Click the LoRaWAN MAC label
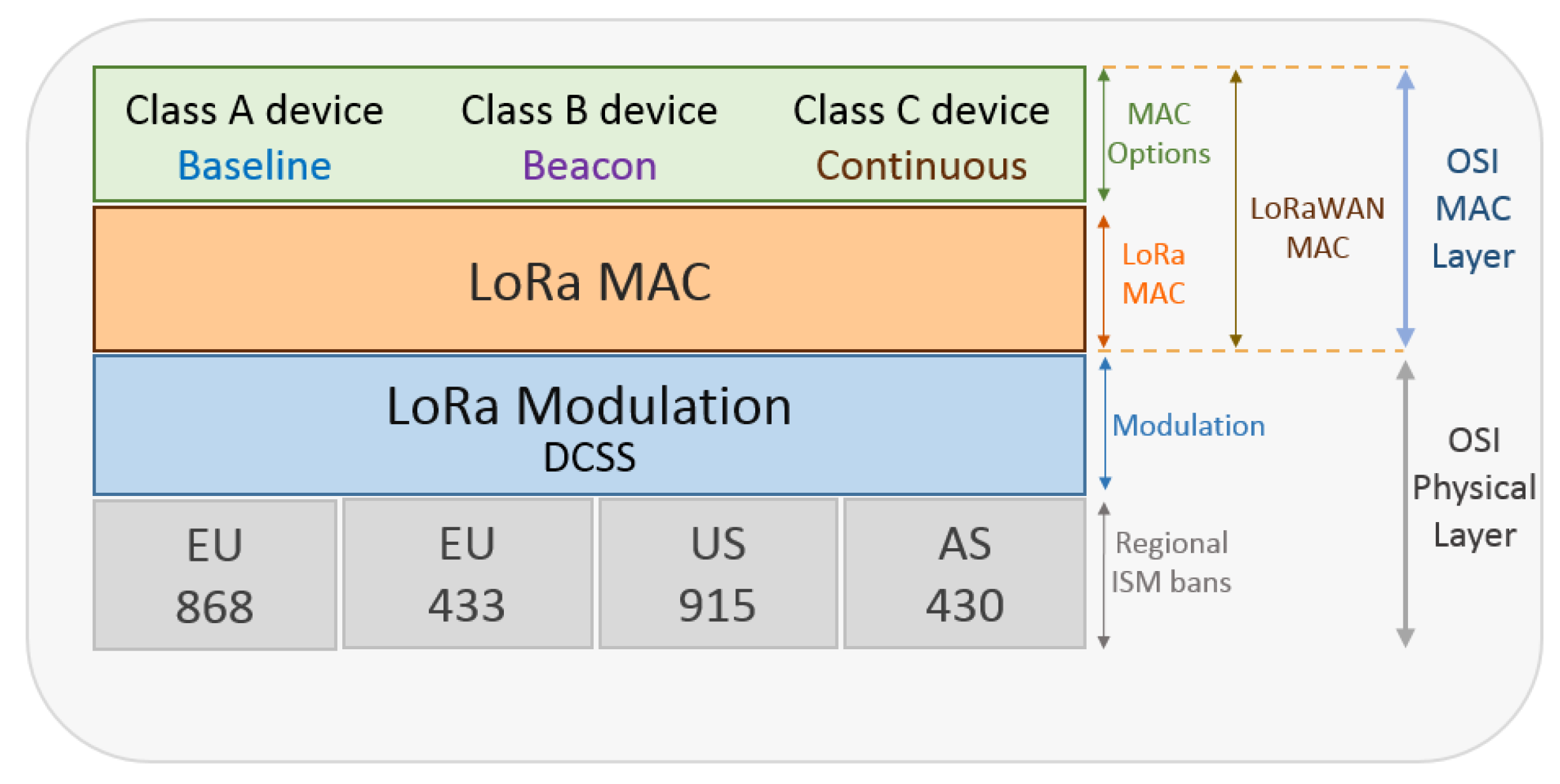Screen dimensions: 1560x784 tap(1317, 228)
